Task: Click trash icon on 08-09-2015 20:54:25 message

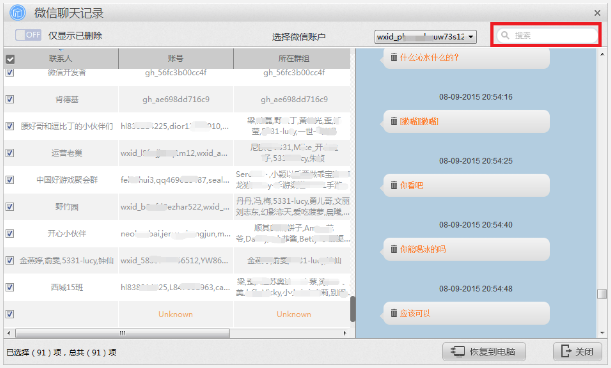Action: point(394,185)
